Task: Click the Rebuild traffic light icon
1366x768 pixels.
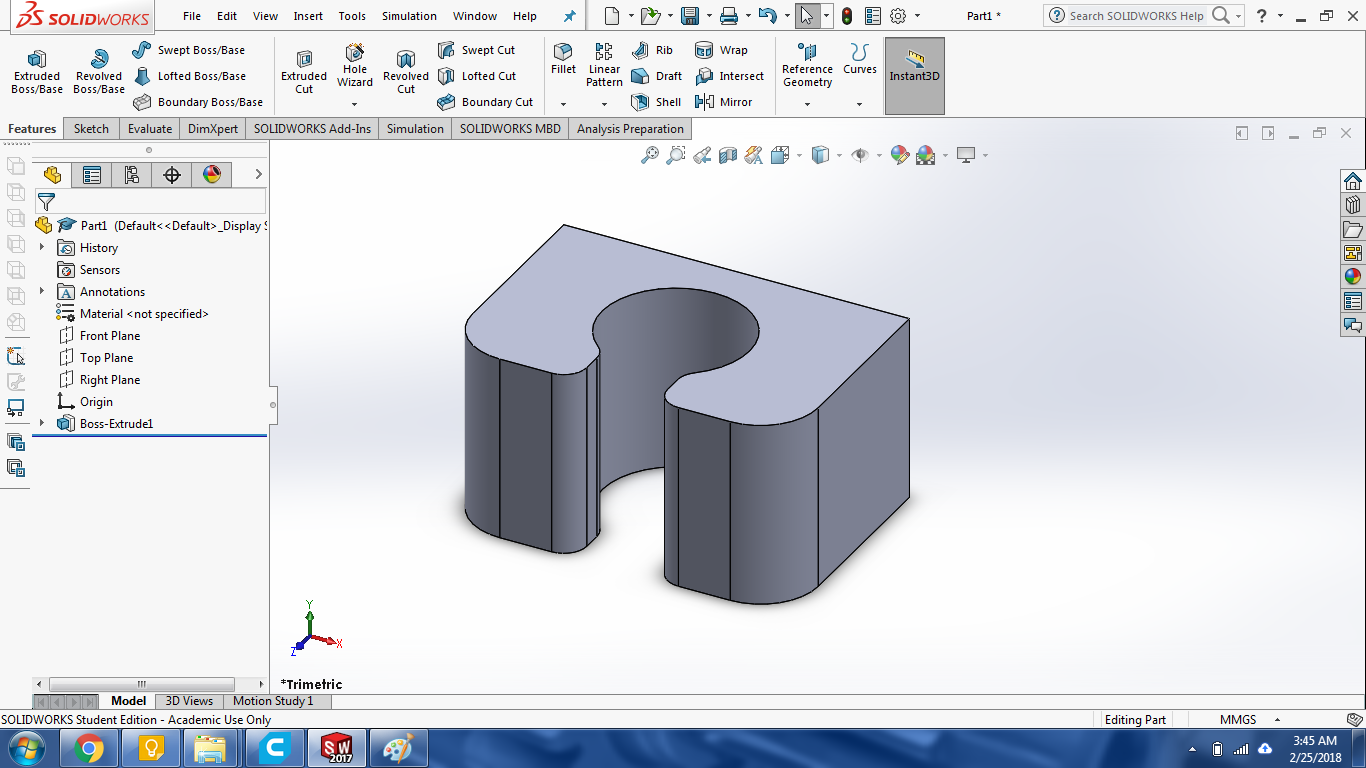Action: click(x=847, y=16)
